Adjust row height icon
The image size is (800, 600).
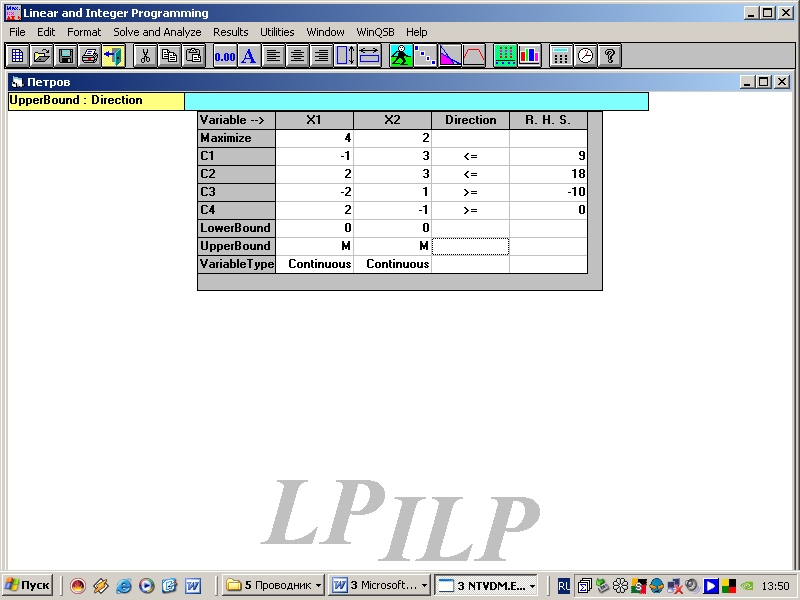(345, 56)
